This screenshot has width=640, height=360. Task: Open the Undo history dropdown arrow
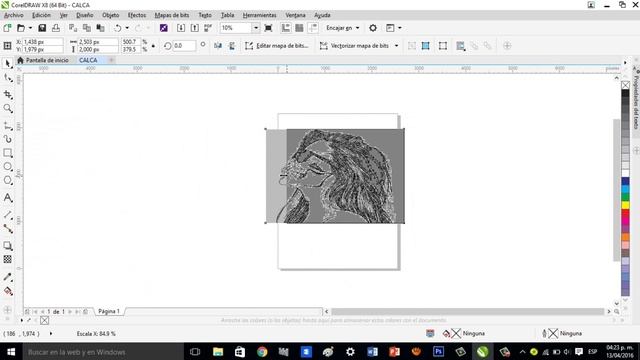(x=127, y=28)
